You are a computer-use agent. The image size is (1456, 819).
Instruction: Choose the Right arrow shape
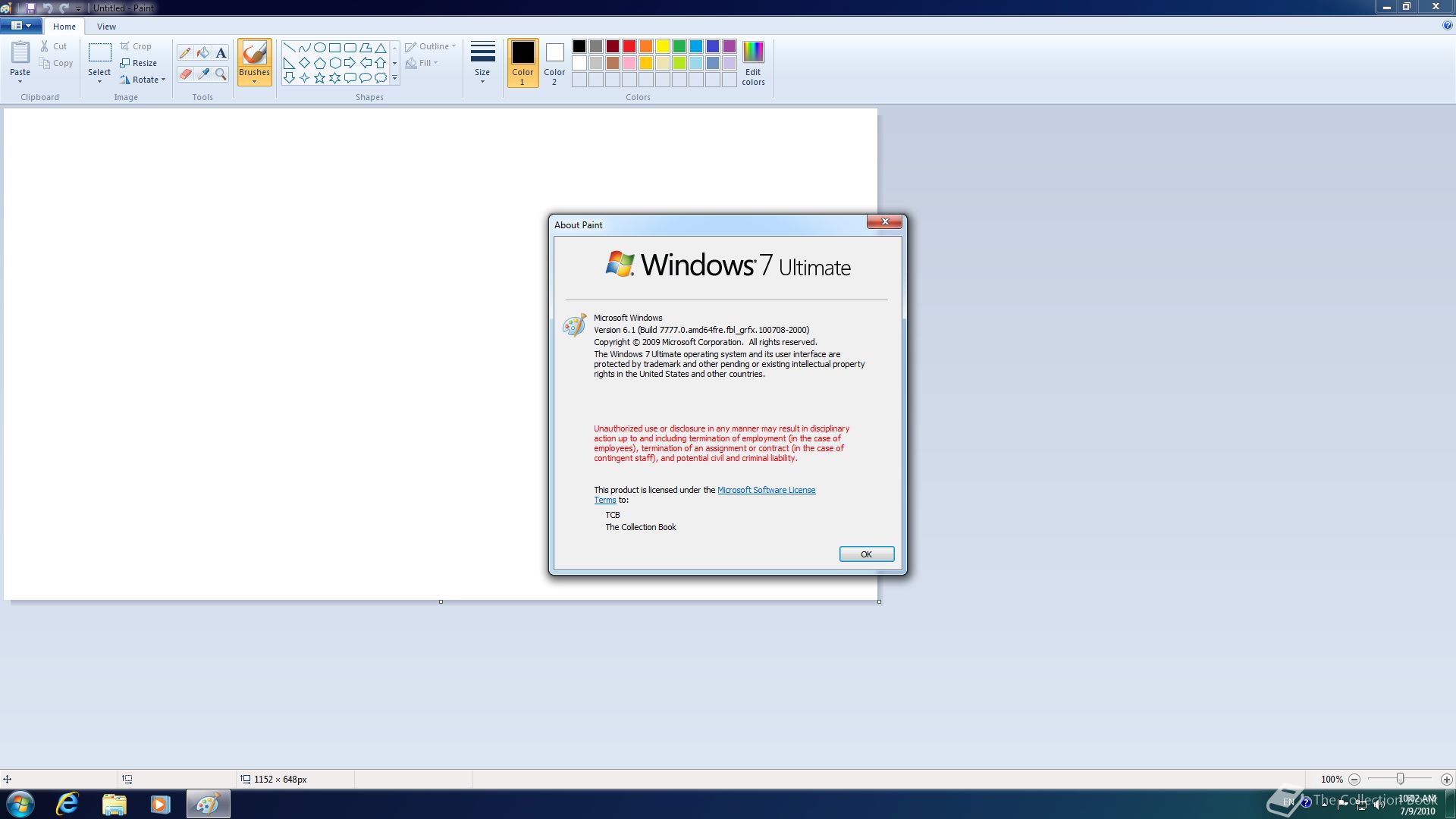[x=350, y=62]
